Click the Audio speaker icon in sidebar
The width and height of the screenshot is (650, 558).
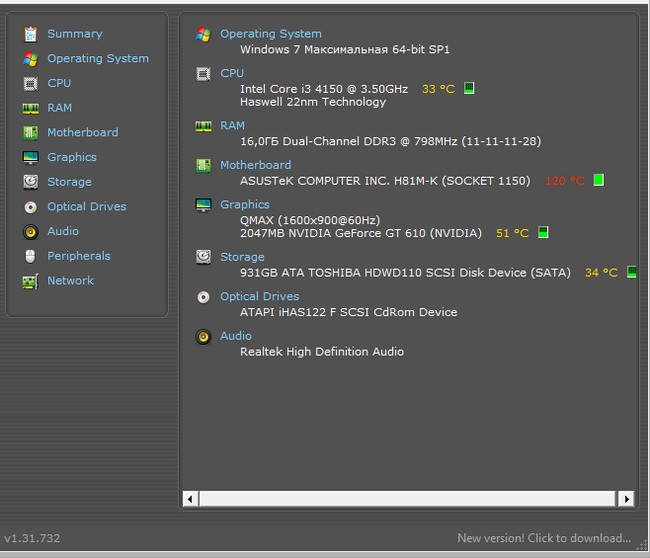(x=30, y=232)
